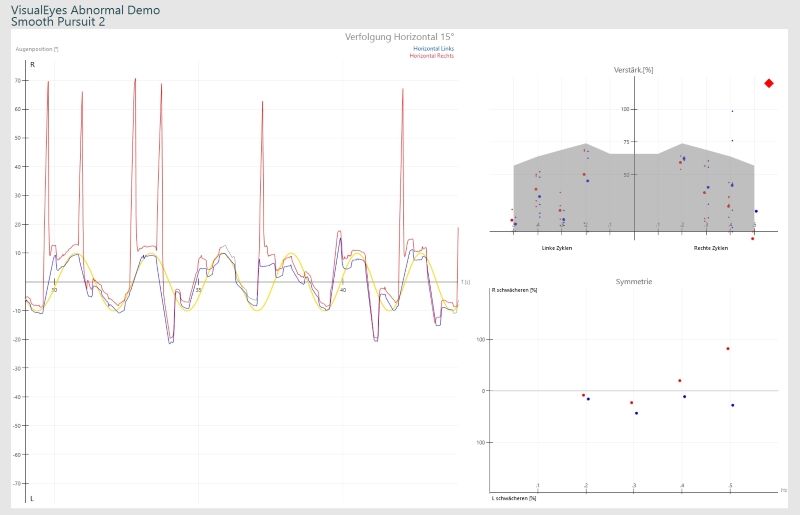This screenshot has width=800, height=515.
Task: Click blue symmetry point at 0.3 Hz
Action: [x=636, y=413]
